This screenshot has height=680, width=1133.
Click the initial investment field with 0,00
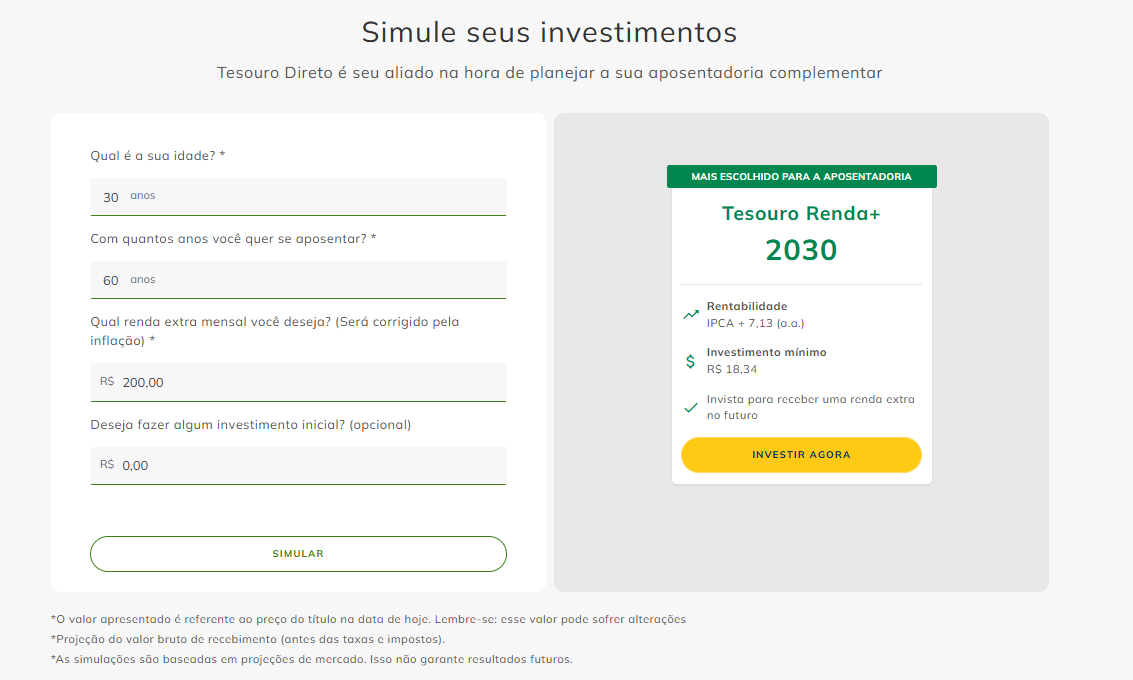point(298,465)
